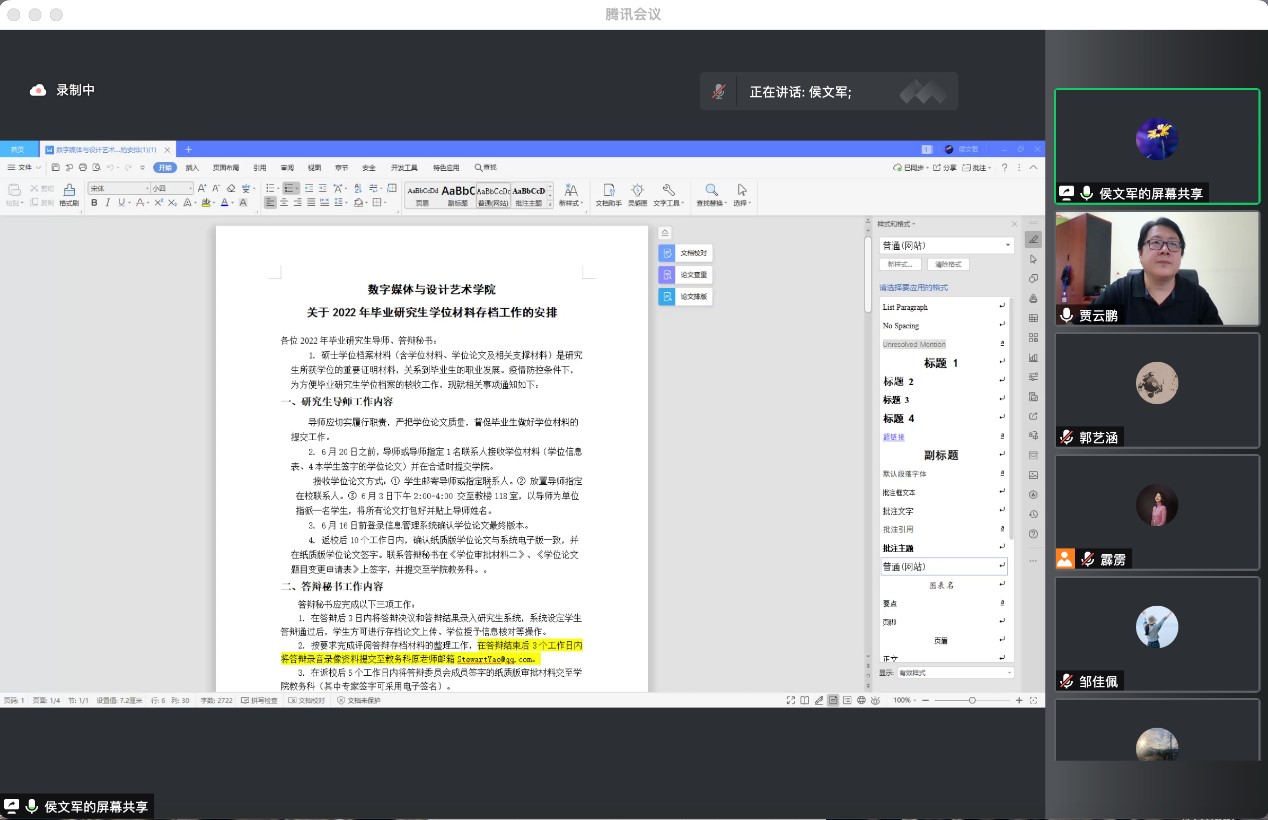This screenshot has width=1268, height=820.
Task: Open the 插入 ribbon tab
Action: 192,167
